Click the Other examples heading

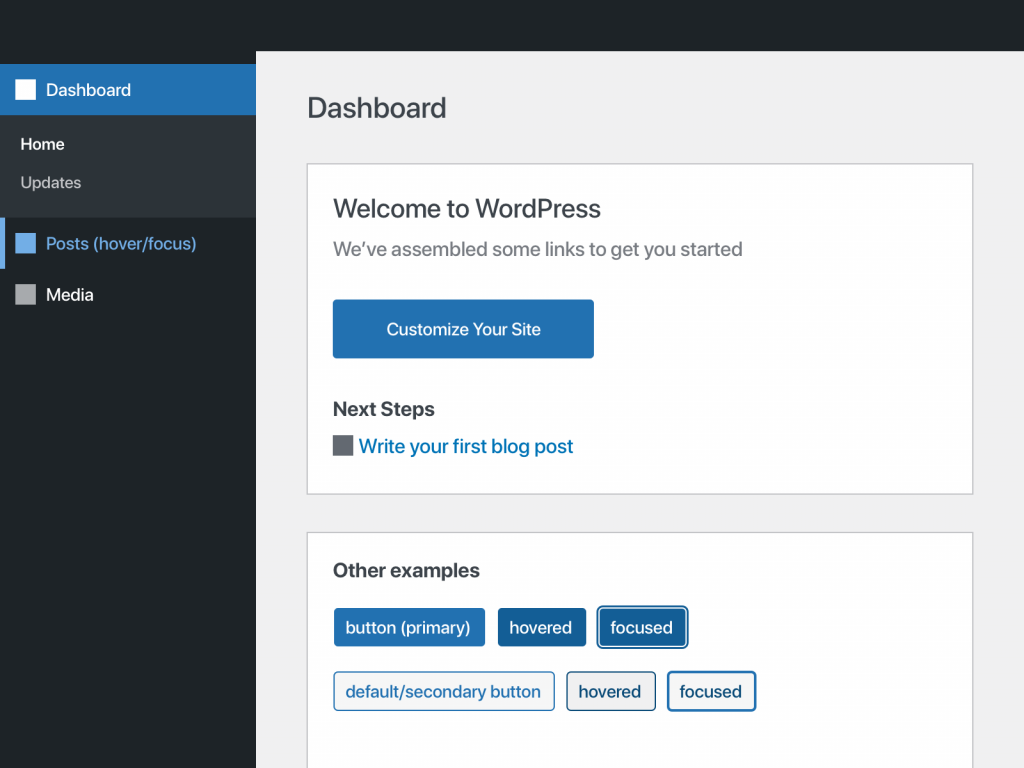(x=406, y=570)
